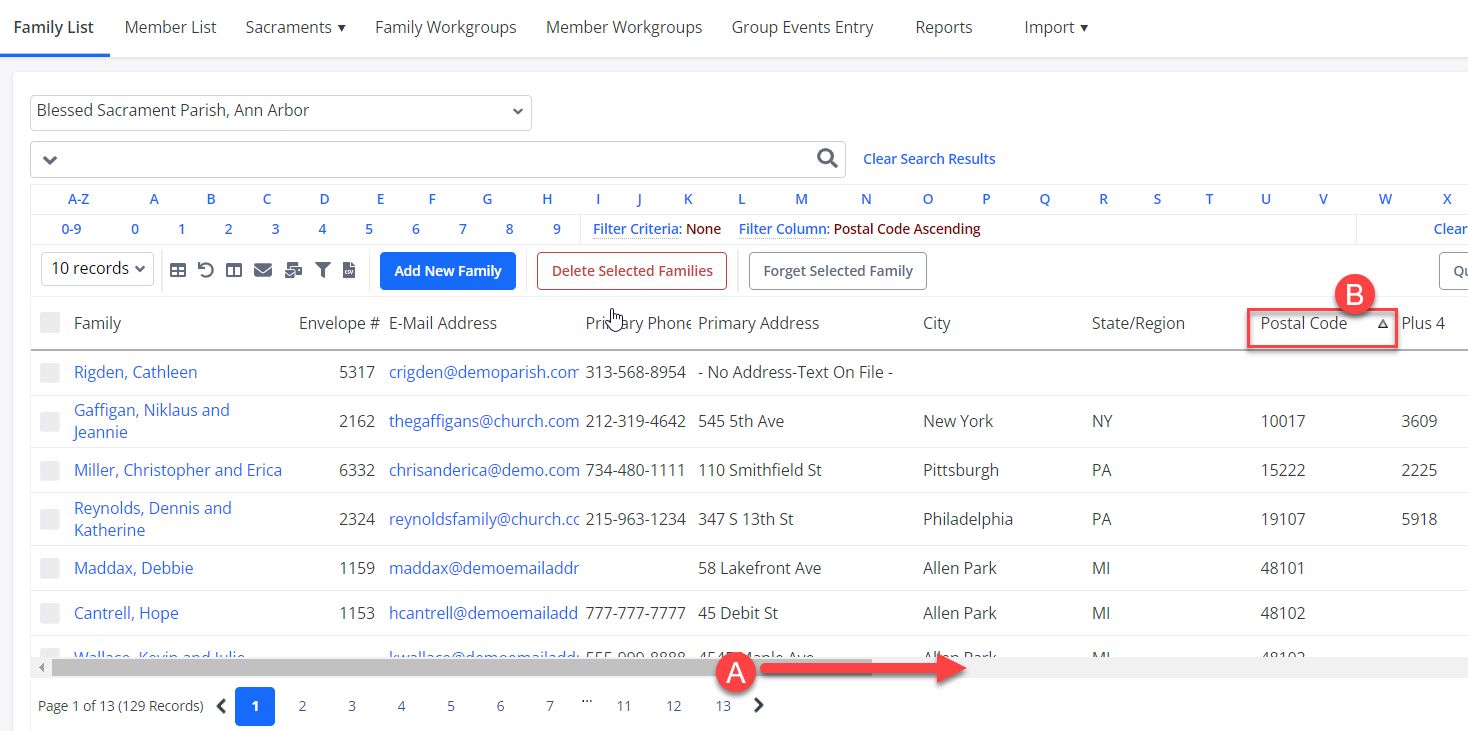The width and height of the screenshot is (1468, 731).
Task: Filter families by letter M
Action: (x=802, y=199)
